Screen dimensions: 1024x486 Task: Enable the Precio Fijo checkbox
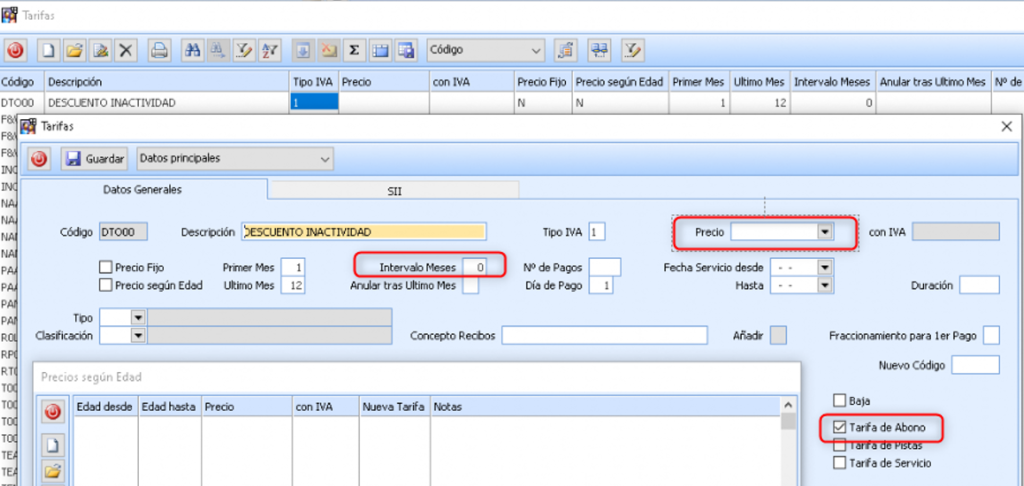click(106, 267)
